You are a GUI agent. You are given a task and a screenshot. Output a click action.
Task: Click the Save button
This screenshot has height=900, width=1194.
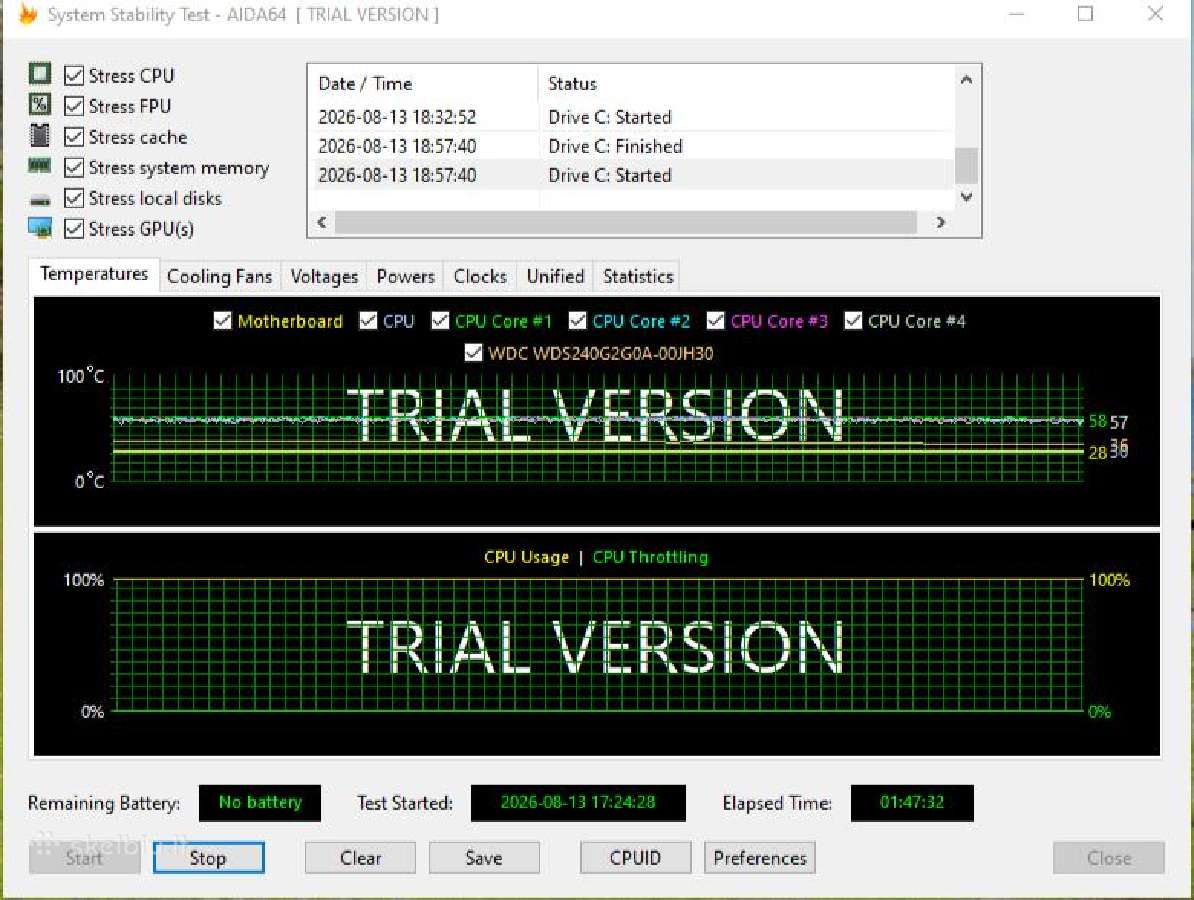coord(484,858)
